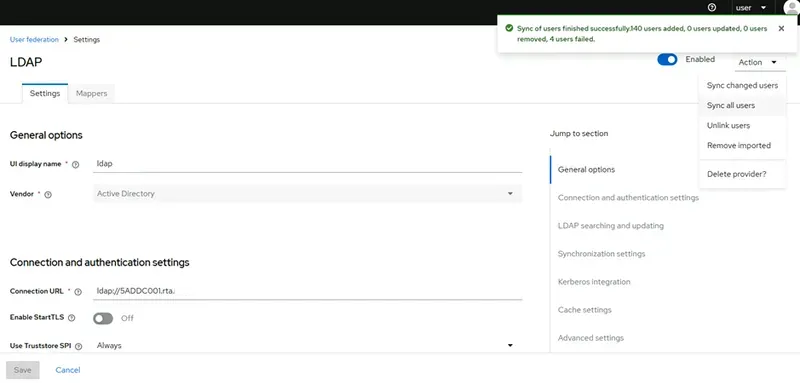Show help for Connection URL
800x383 pixels.
tap(78, 292)
